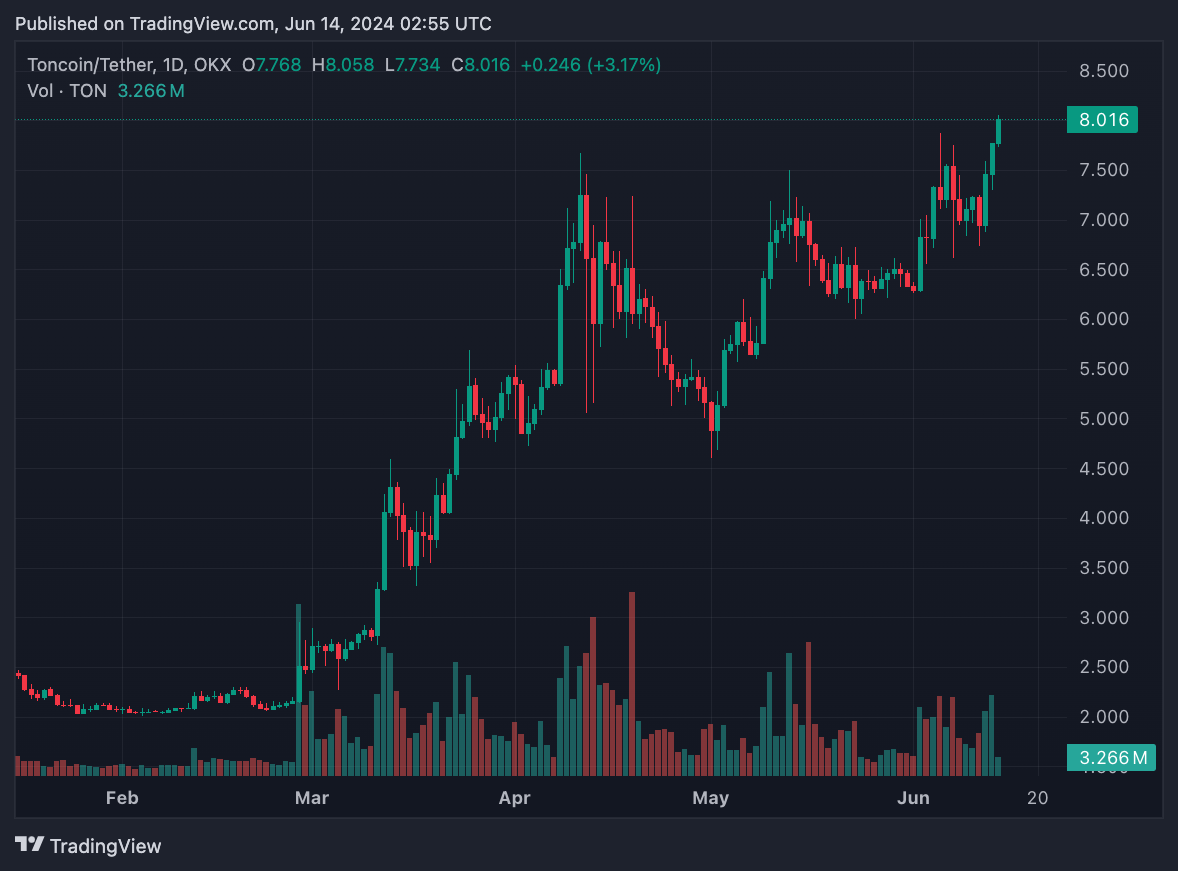Click the 7.000 price axis label
Image resolution: width=1178 pixels, height=871 pixels.
click(x=1104, y=219)
